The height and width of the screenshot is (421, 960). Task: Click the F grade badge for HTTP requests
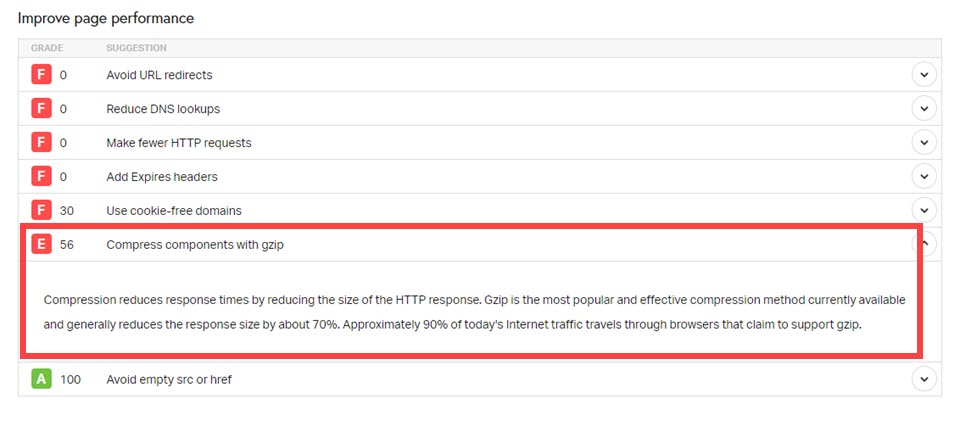(x=41, y=143)
